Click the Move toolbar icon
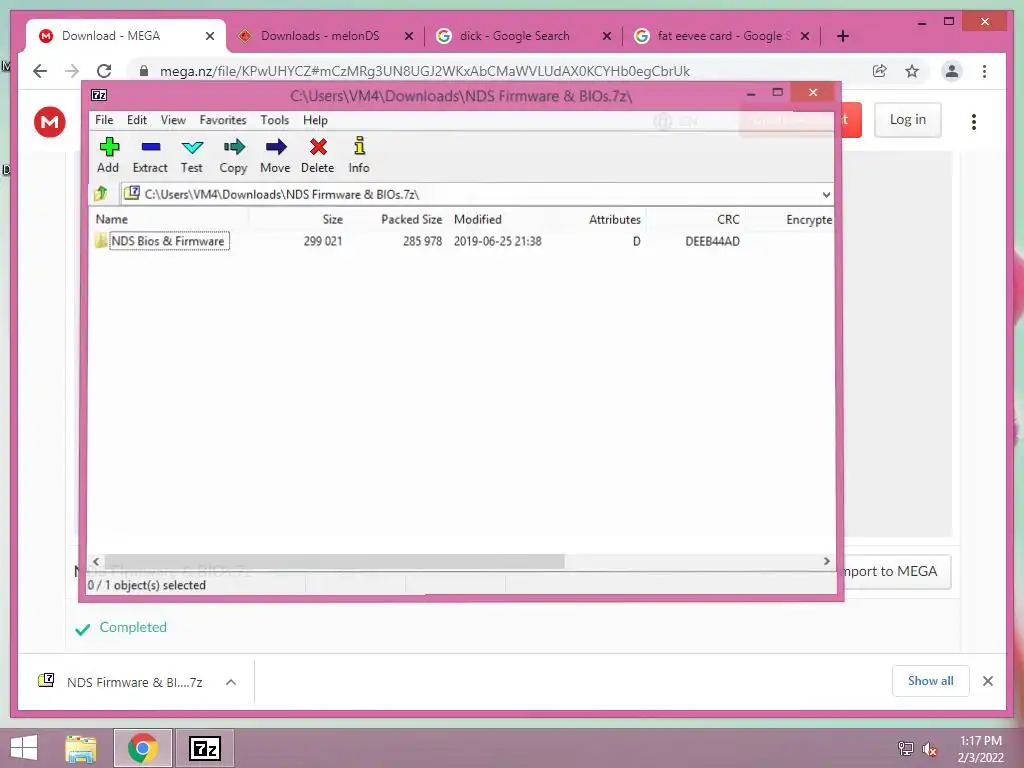Image resolution: width=1024 pixels, height=768 pixels. click(275, 155)
